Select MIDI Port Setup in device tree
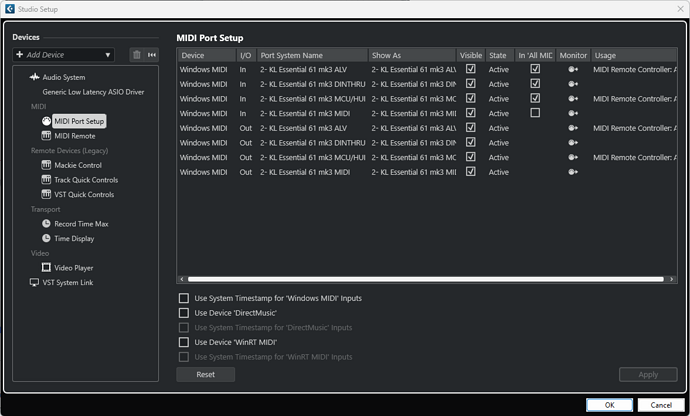 coord(79,121)
